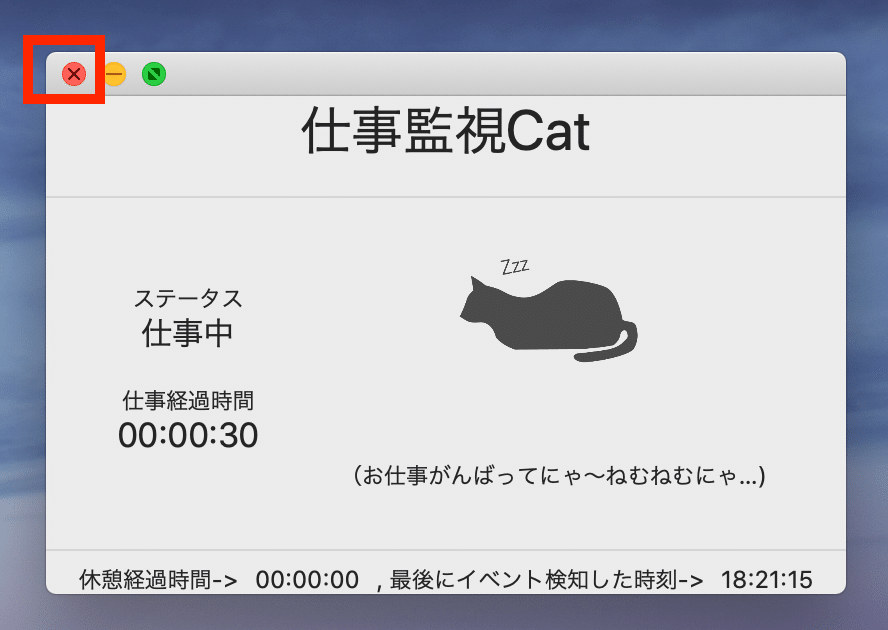Screen dimensions: 888x630
Task: Click the yellow minimize button
Action: pos(114,73)
